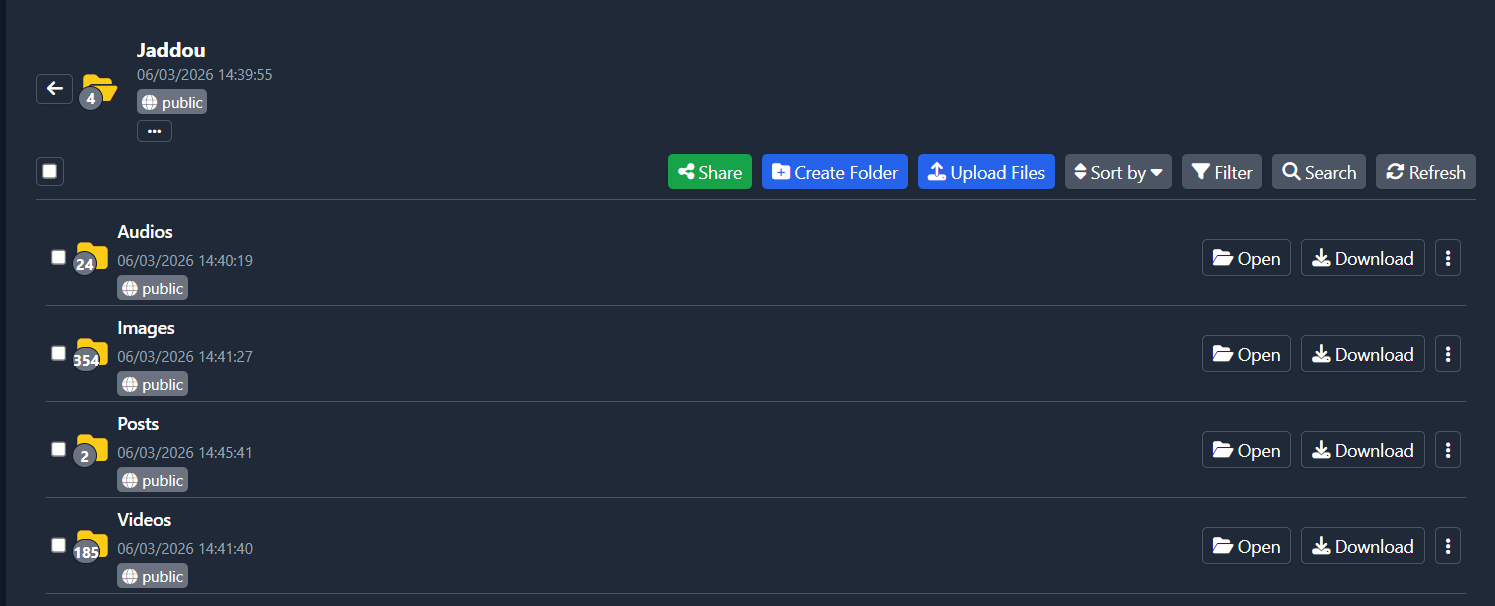Click the Audios folder icon
This screenshot has height=606, width=1495.
[x=90, y=257]
